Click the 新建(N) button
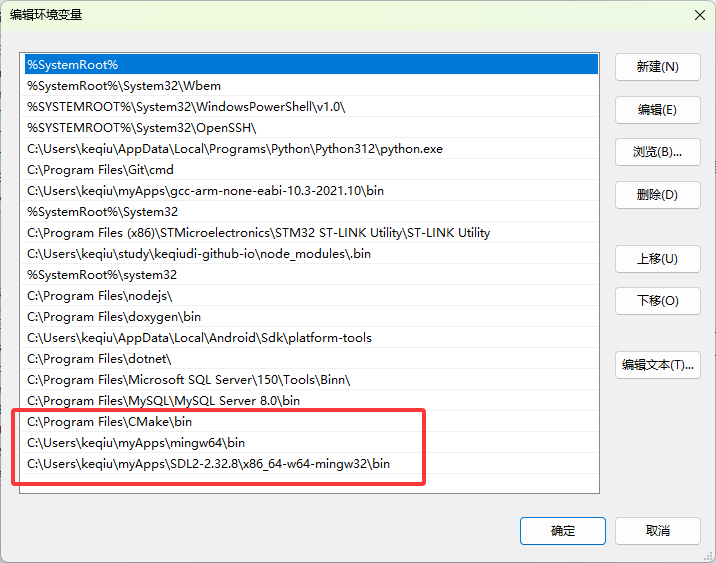This screenshot has width=716, height=563. (x=657, y=67)
